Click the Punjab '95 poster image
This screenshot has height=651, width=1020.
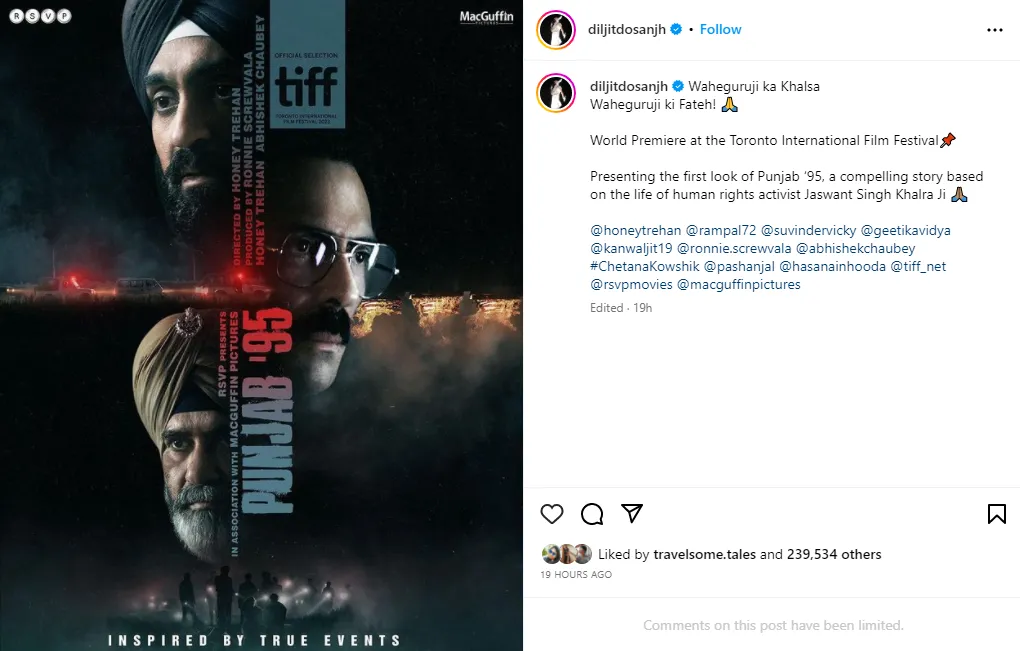(x=262, y=325)
